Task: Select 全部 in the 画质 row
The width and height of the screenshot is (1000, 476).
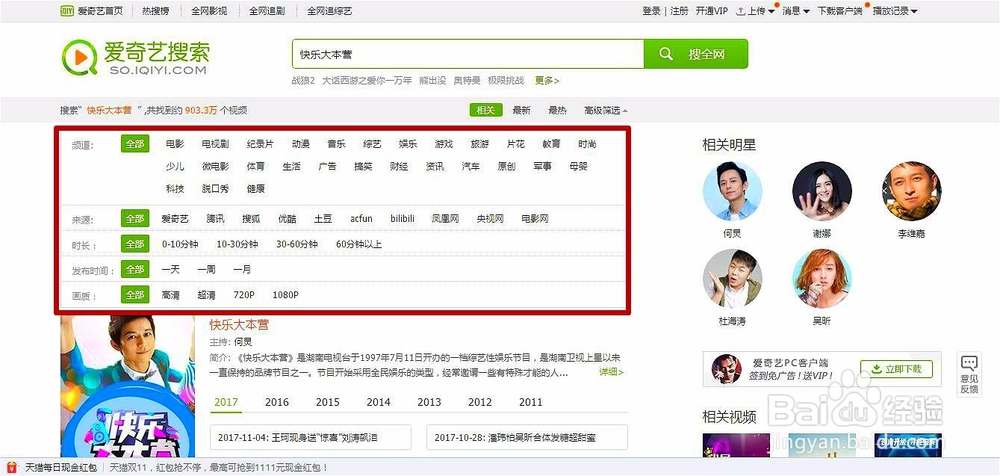Action: coord(135,295)
